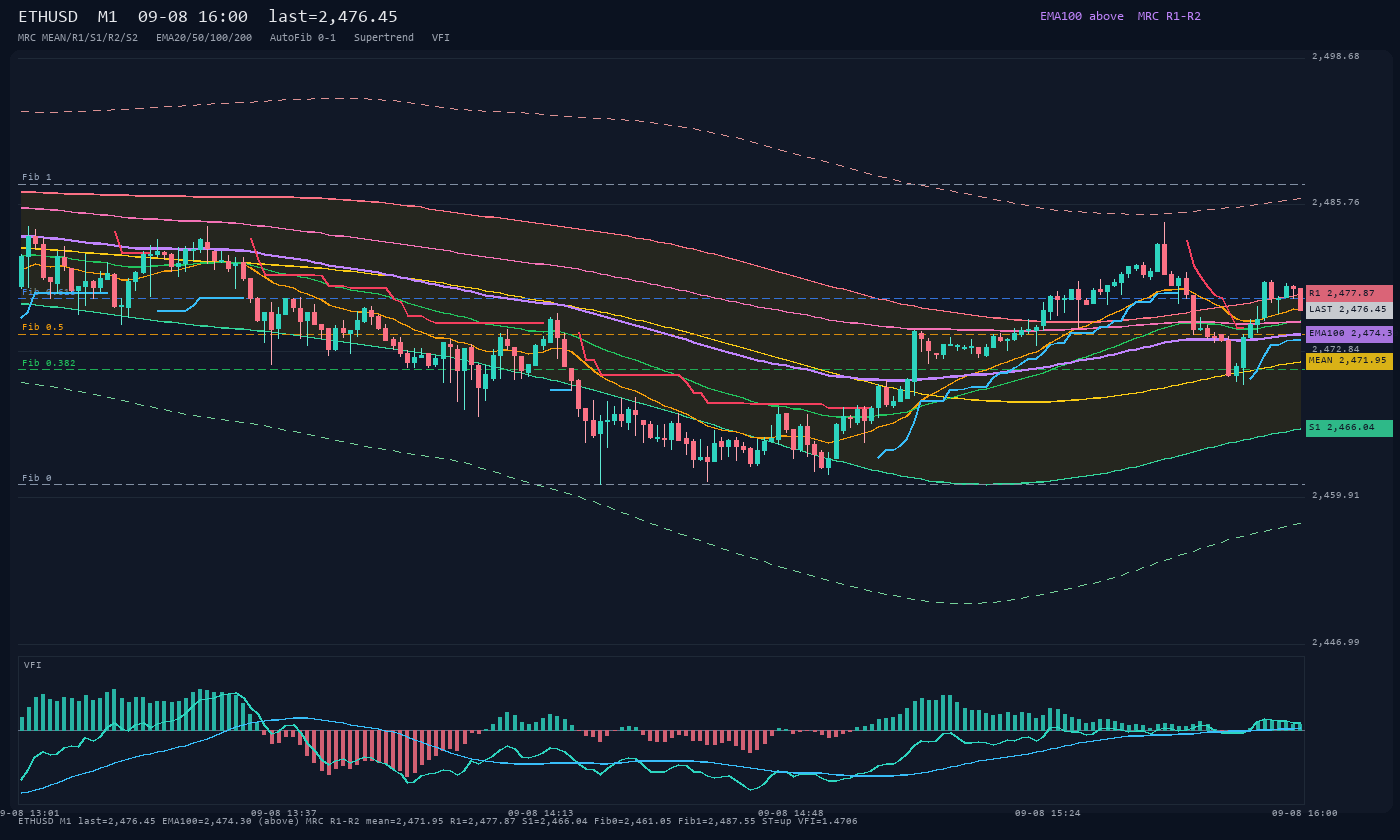Select the purple "EMA100 2,474.3" price tag
1400x840 pixels.
[1349, 333]
